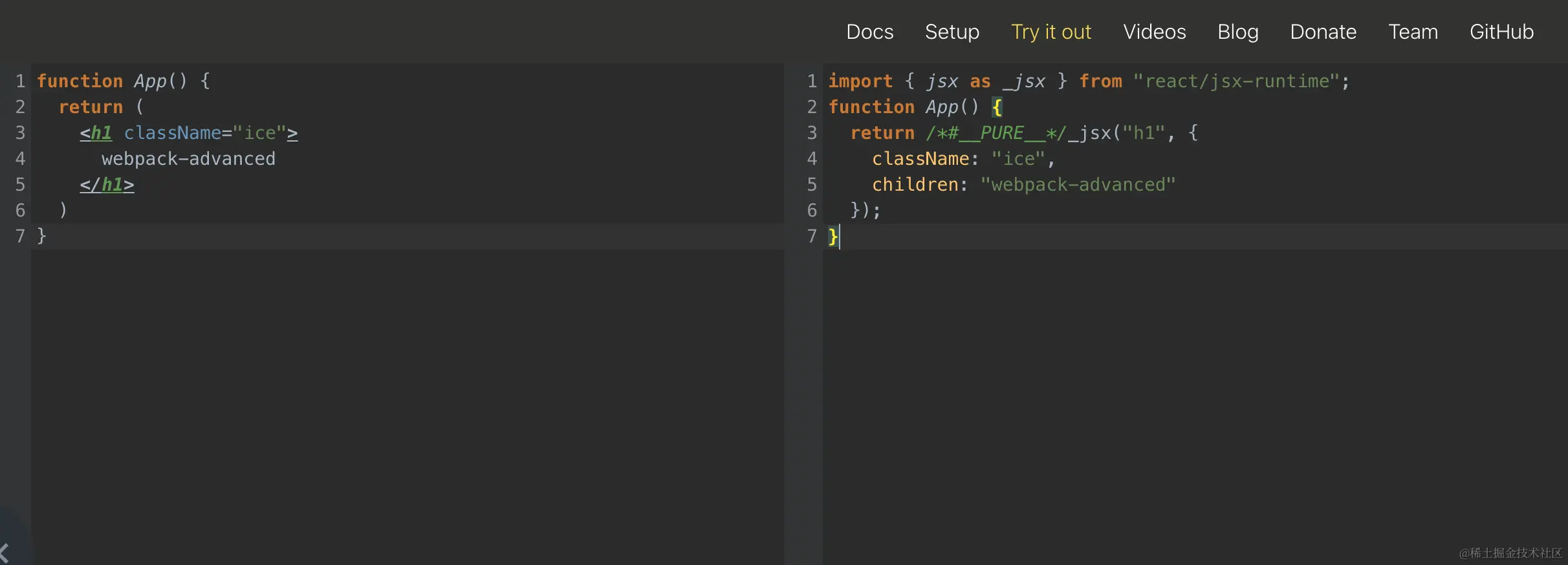Open the Docs navigation link
The height and width of the screenshot is (565, 1568).
click(869, 32)
